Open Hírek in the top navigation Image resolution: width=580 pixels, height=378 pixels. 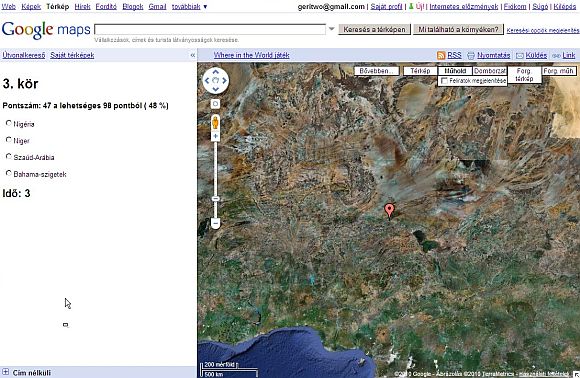(x=82, y=6)
